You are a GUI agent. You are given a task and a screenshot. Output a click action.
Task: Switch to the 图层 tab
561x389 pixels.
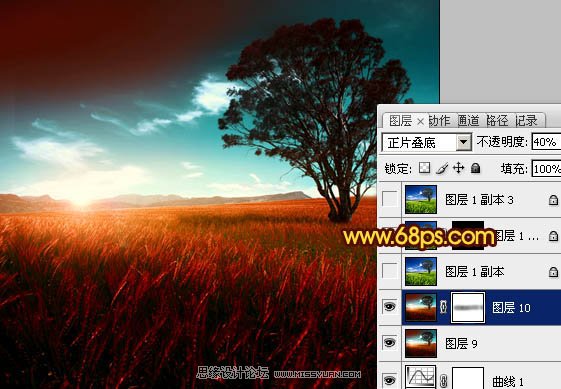tap(400, 121)
